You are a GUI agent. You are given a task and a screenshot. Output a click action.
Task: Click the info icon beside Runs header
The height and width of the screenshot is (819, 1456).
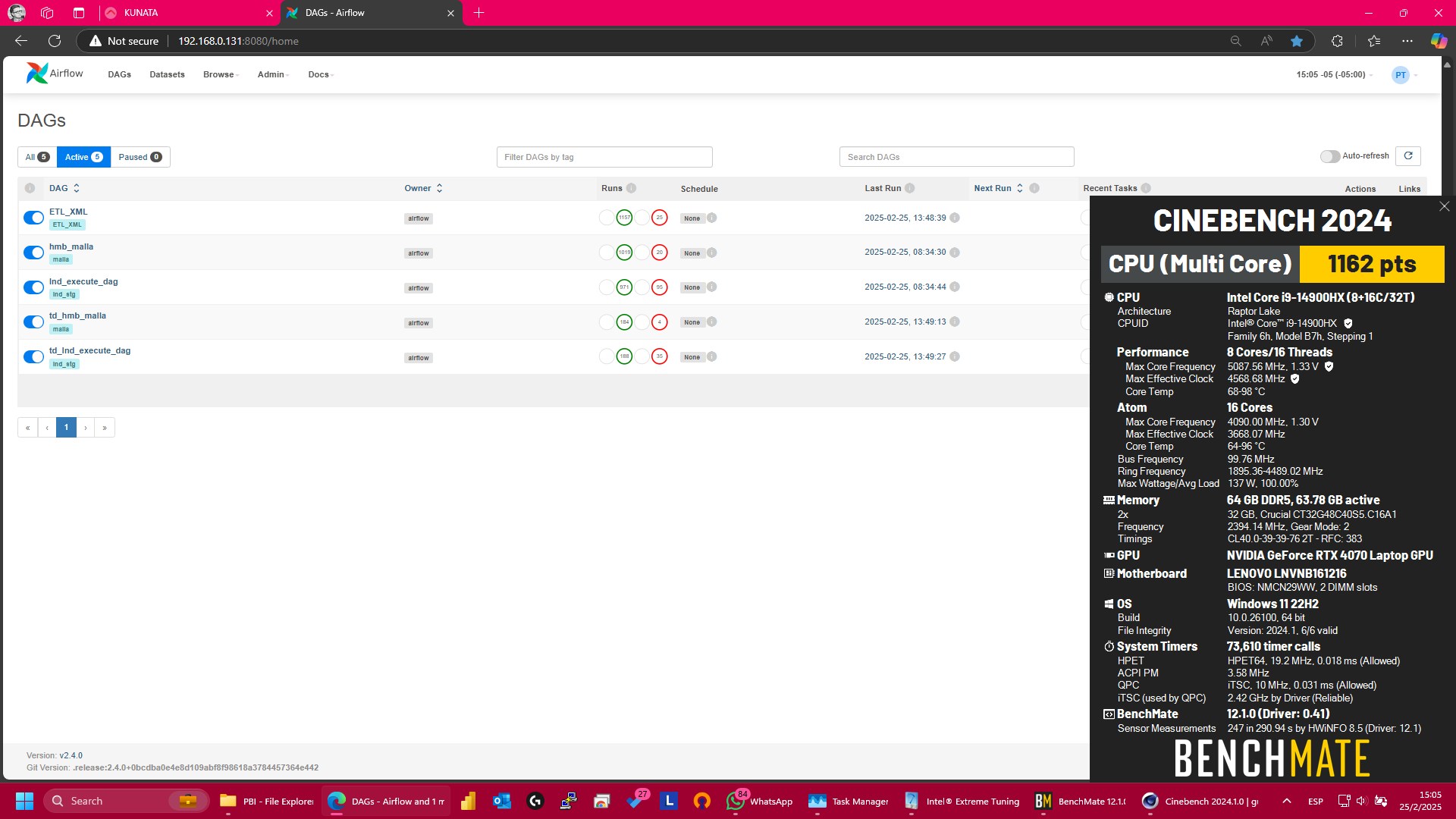[x=631, y=188]
